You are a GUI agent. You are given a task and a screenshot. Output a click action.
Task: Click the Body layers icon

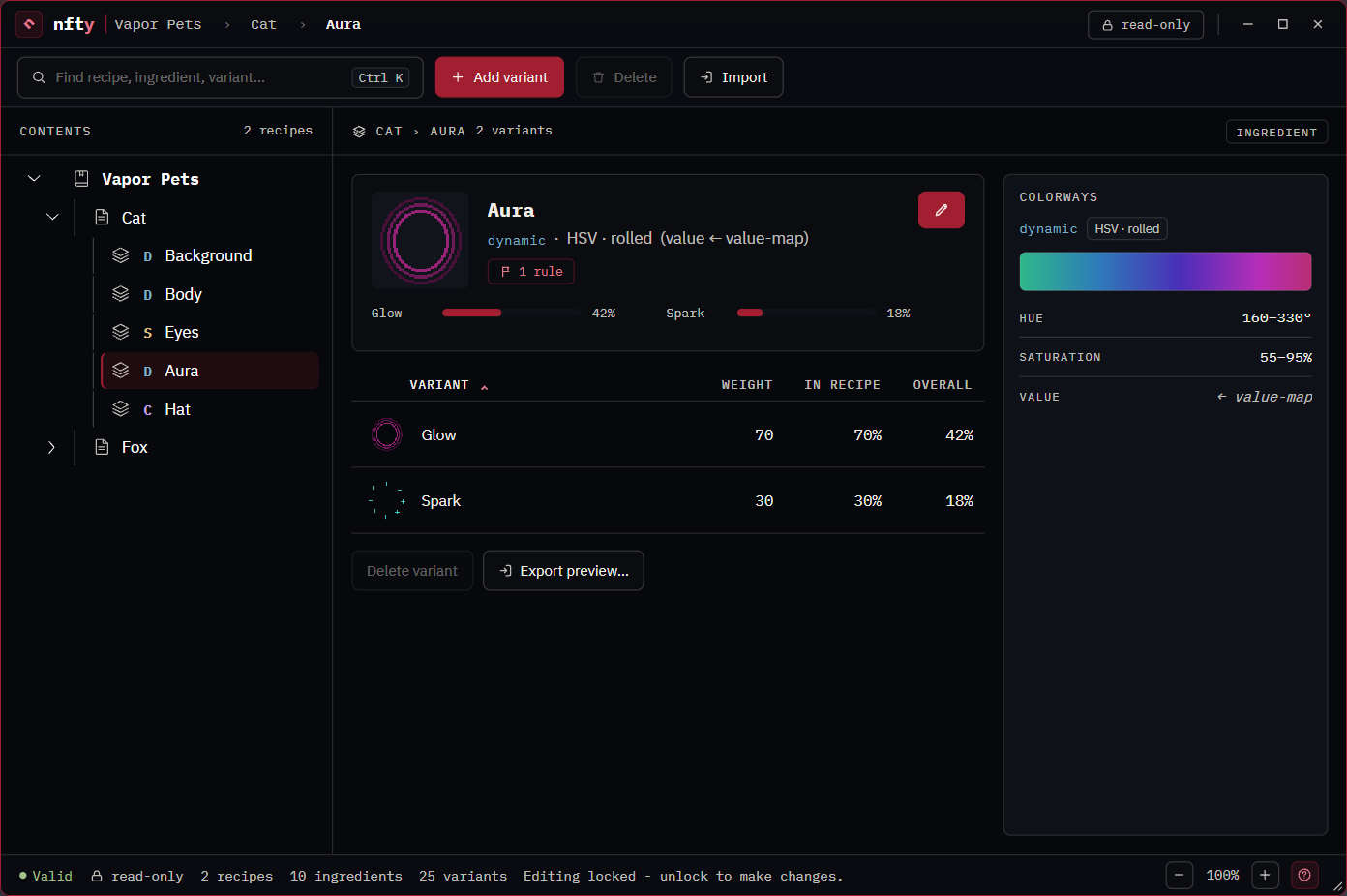coord(121,294)
